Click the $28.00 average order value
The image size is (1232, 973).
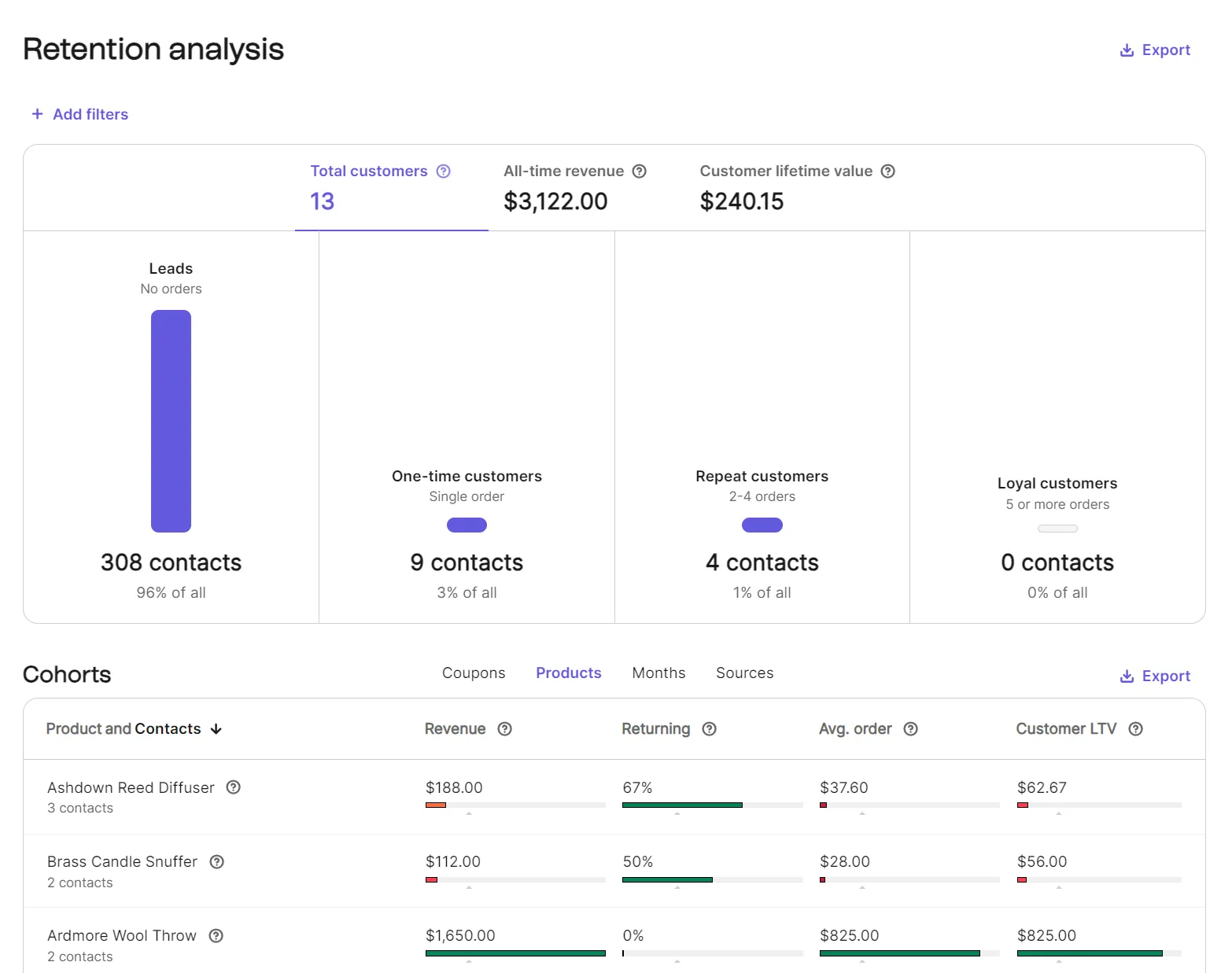point(845,862)
